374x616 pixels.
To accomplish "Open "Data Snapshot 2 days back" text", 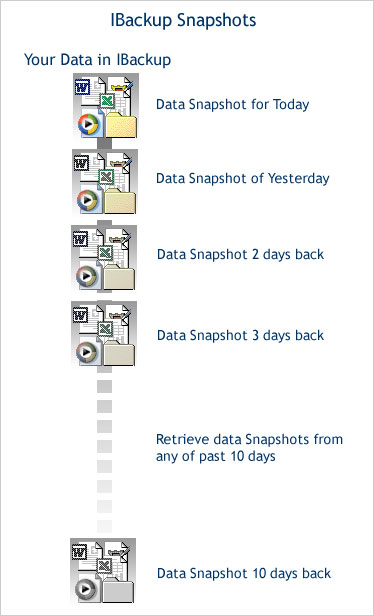I will click(x=240, y=254).
